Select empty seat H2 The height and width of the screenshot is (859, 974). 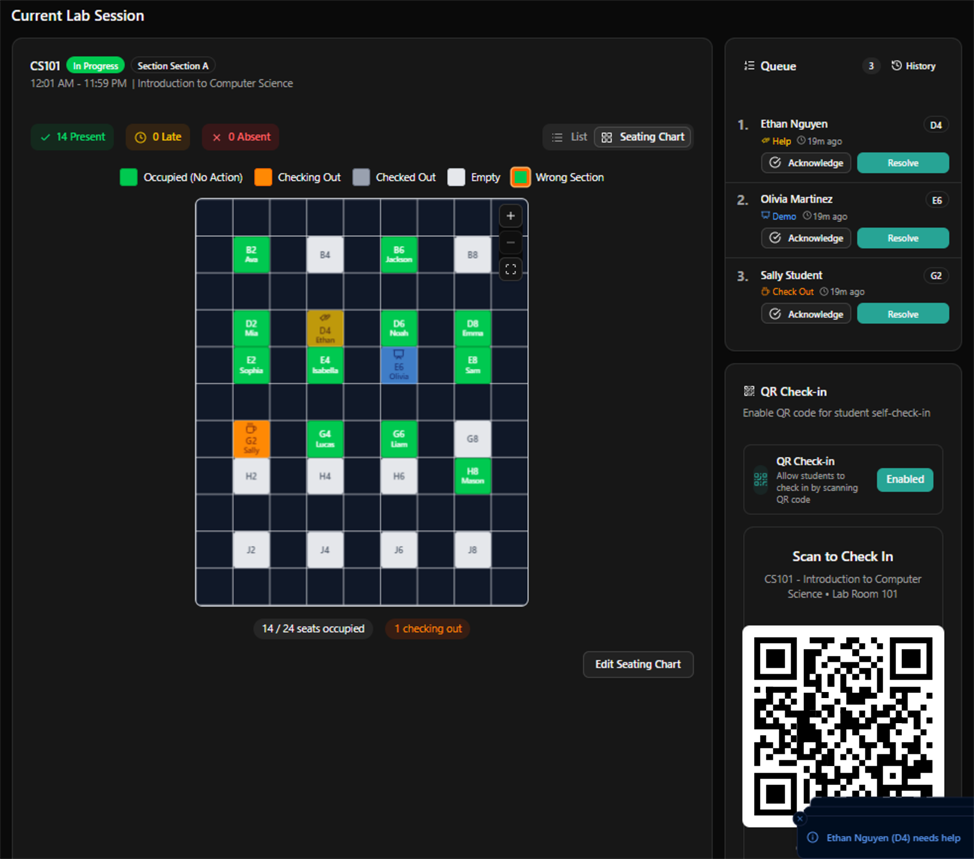point(251,476)
